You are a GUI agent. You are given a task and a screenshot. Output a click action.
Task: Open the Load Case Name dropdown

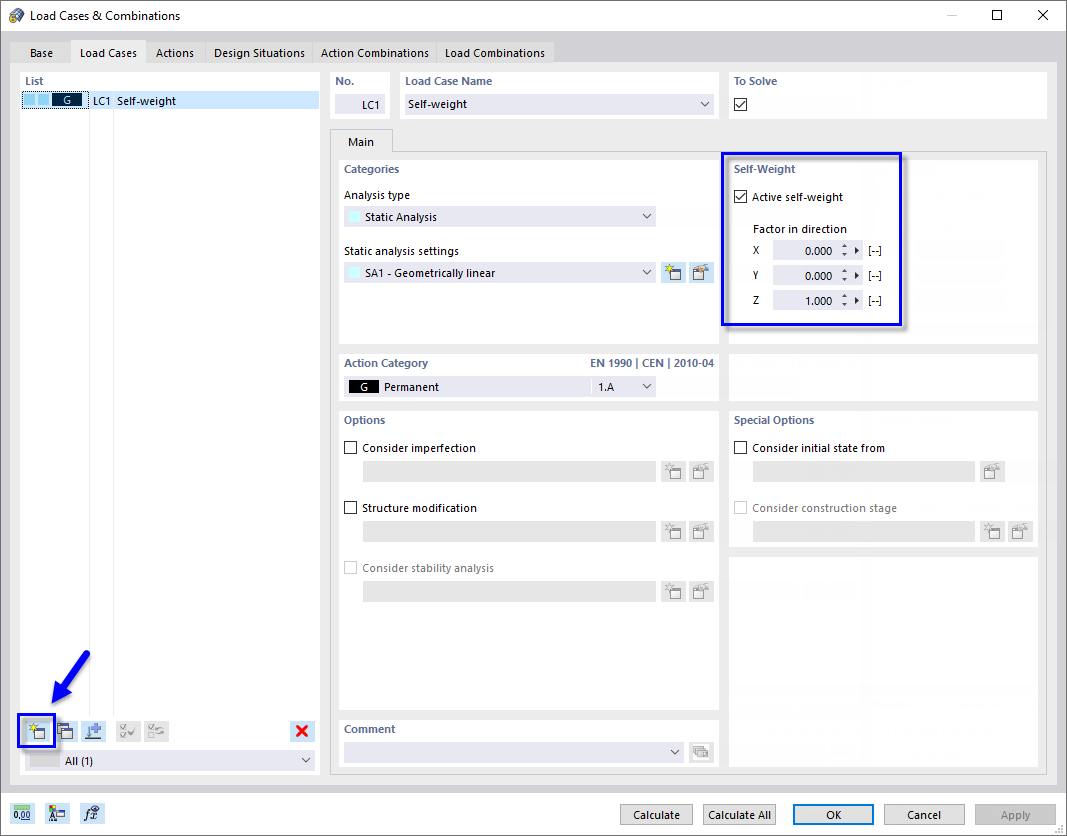tap(705, 104)
